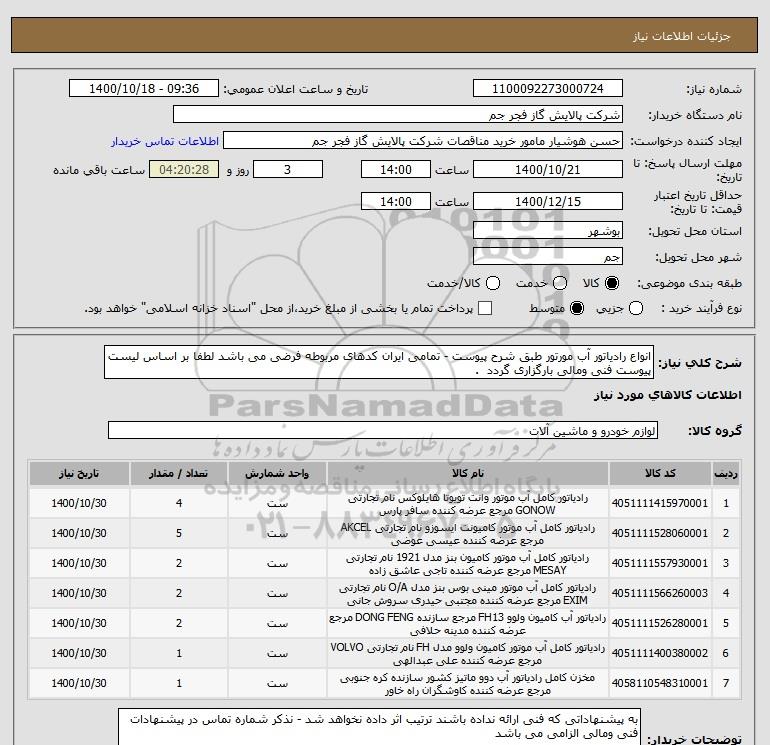
Task: Click the تاریخ نیاز column header
Action: 79,473
